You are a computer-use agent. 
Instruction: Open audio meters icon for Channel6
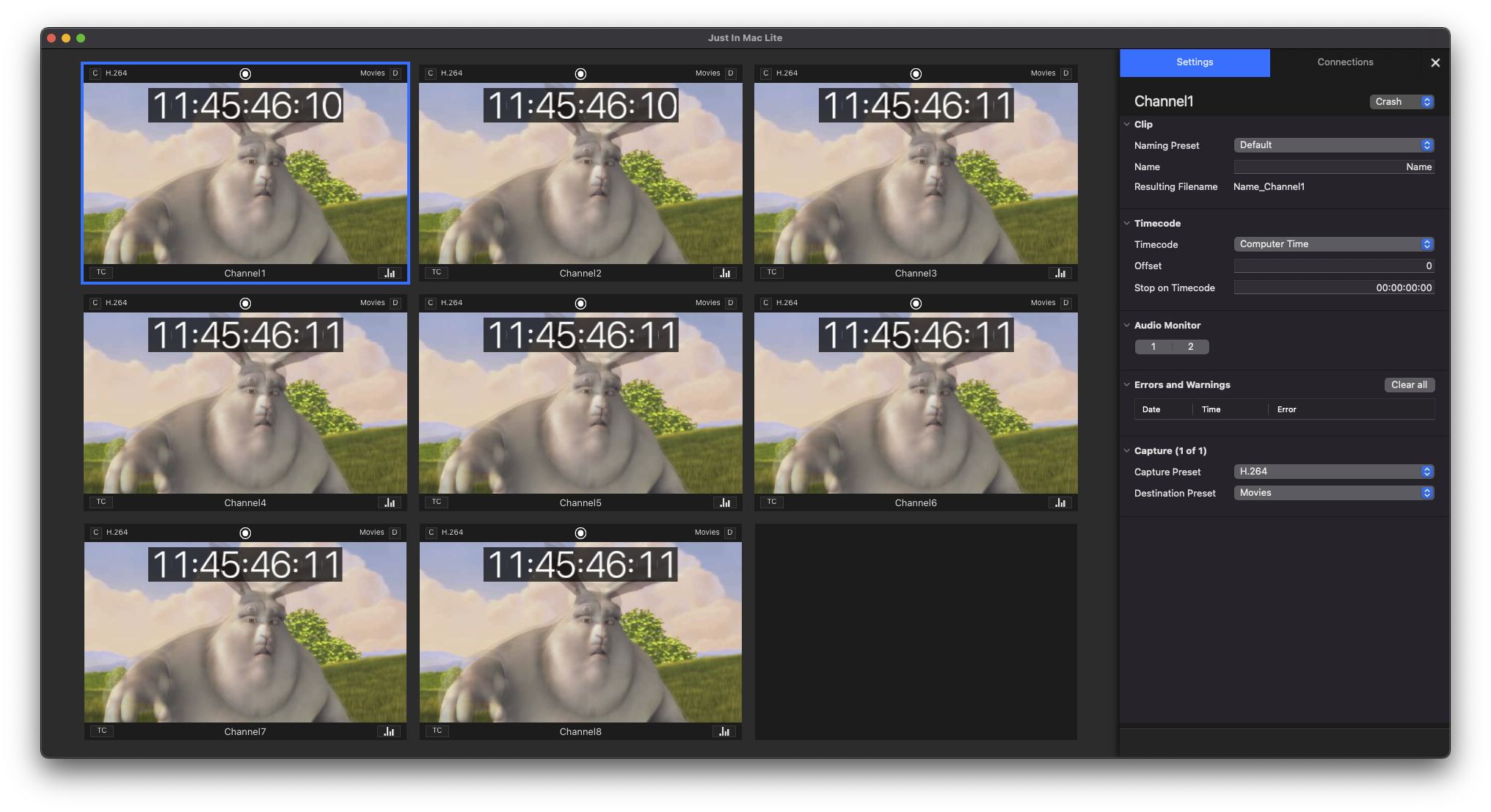tap(1060, 502)
